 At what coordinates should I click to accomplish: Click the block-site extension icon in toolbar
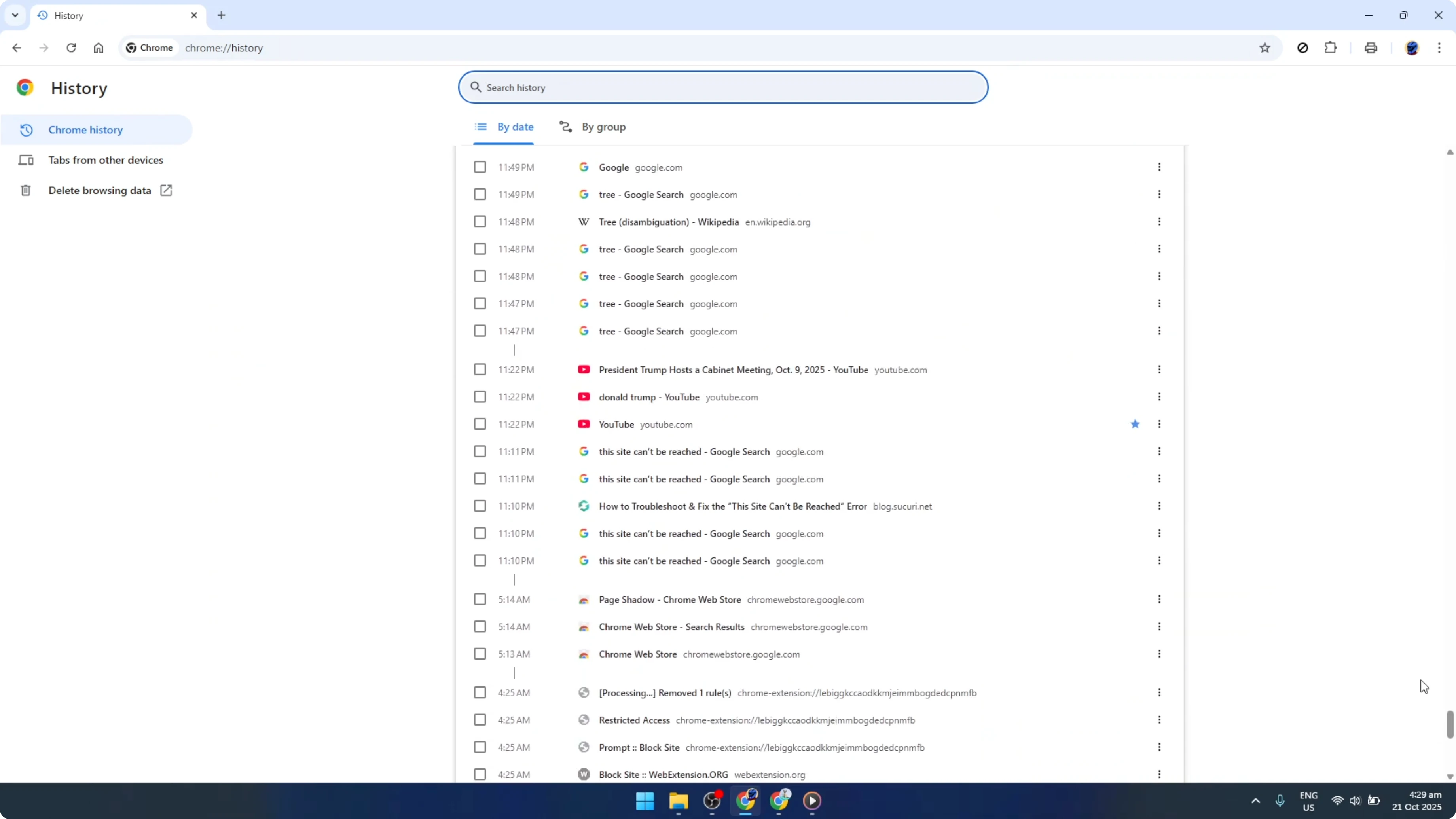coord(1303,48)
